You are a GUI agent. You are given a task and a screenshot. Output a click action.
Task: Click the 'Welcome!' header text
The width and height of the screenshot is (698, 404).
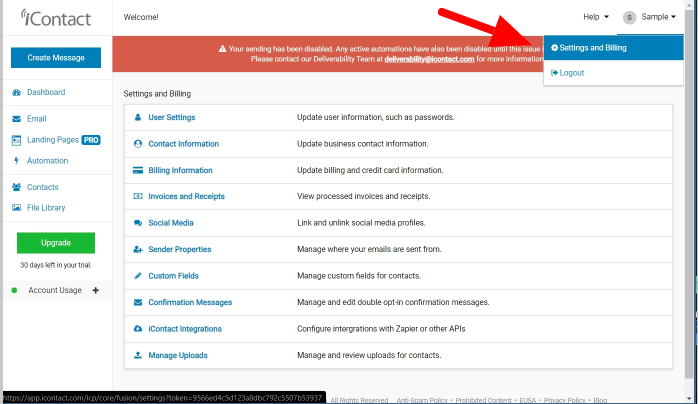click(x=141, y=17)
